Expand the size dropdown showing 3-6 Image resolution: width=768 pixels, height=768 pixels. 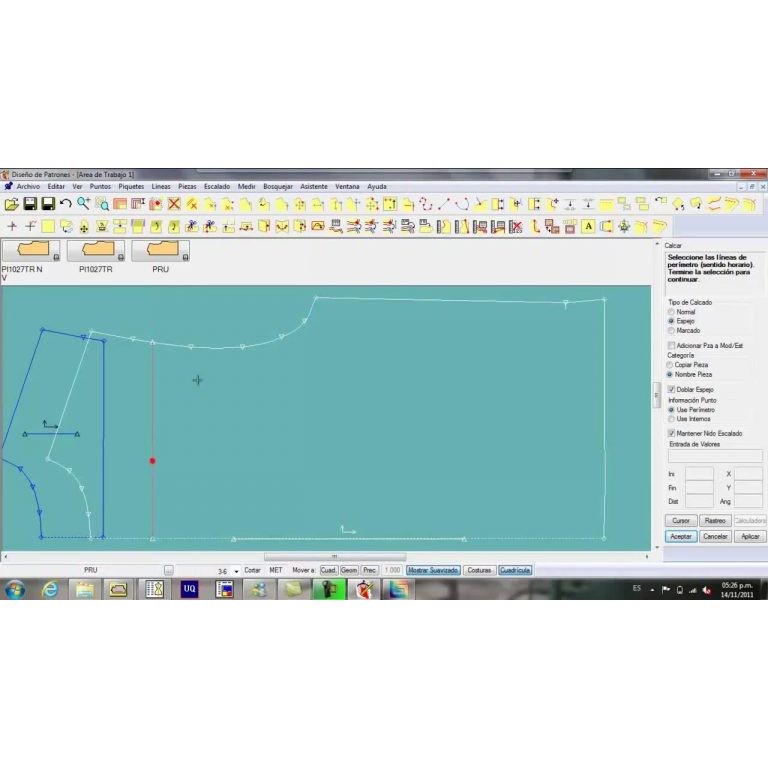click(x=237, y=571)
